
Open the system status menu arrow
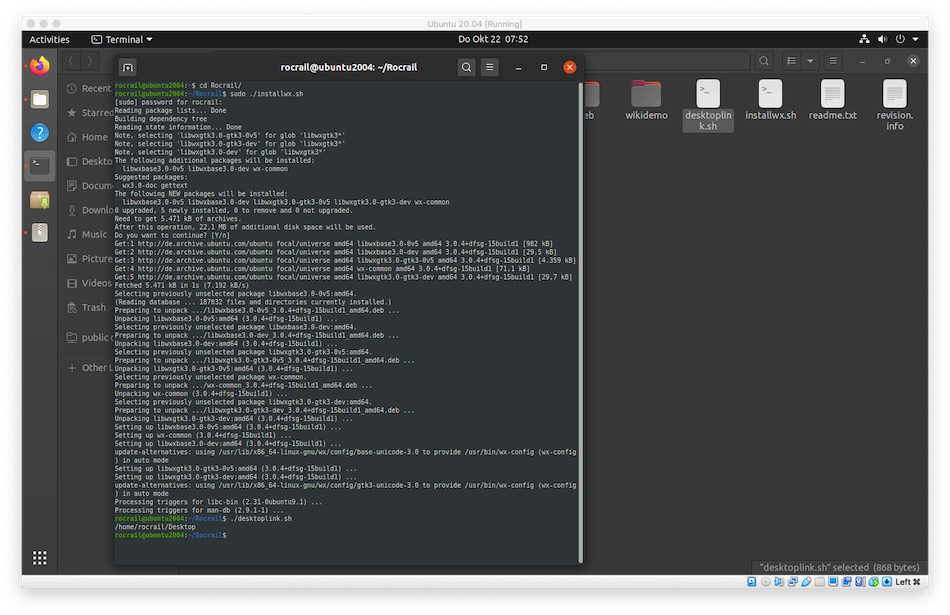pyautogui.click(x=914, y=39)
